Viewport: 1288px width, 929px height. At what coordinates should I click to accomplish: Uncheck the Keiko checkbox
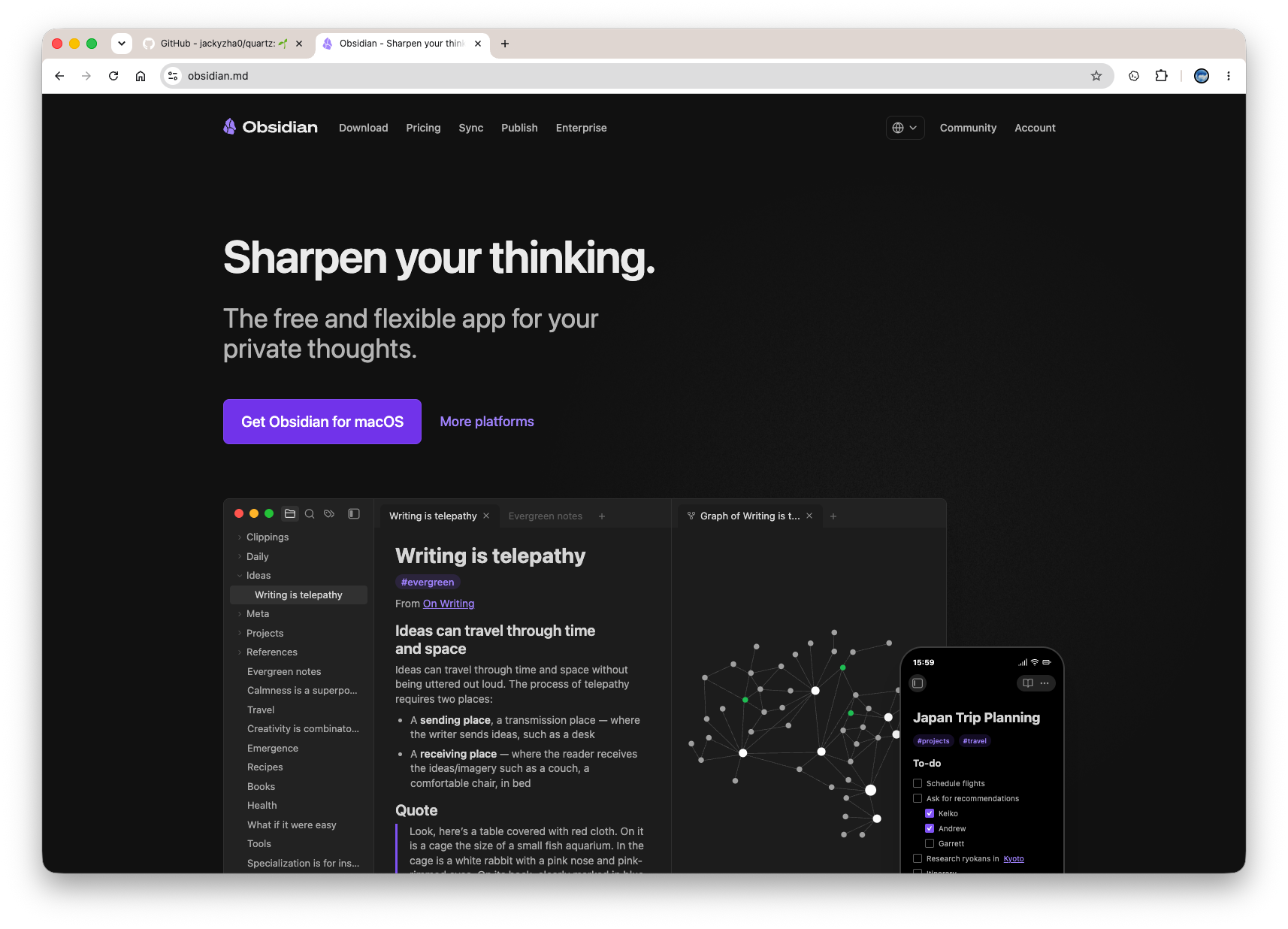tap(930, 813)
